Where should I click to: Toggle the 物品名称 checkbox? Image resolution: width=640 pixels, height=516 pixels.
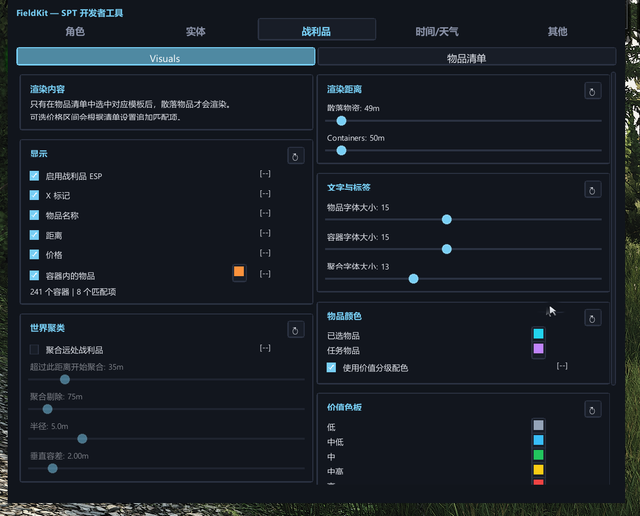click(x=34, y=215)
